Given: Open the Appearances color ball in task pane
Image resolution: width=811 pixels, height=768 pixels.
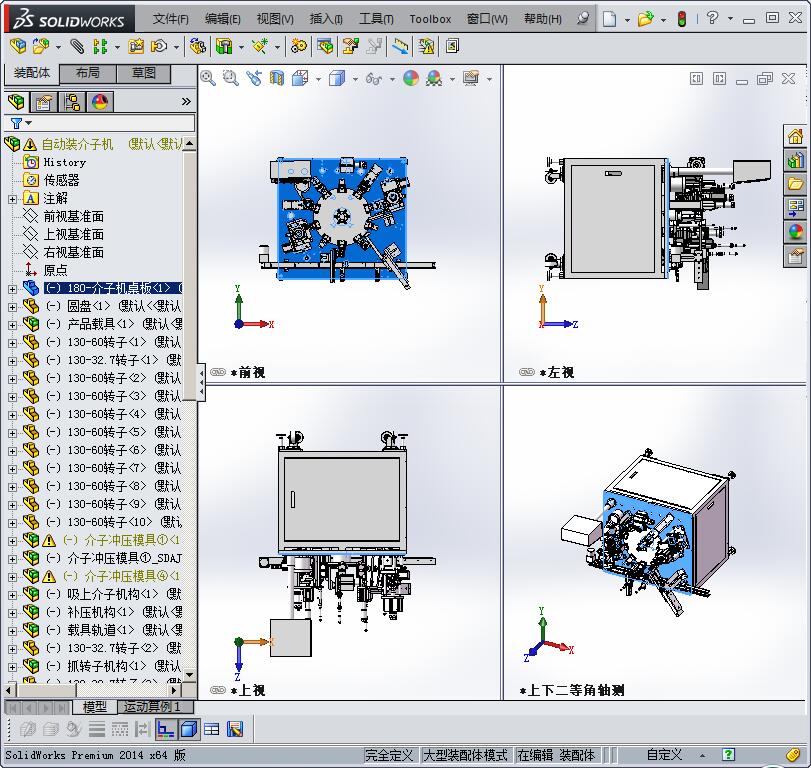Looking at the screenshot, I should click(795, 232).
